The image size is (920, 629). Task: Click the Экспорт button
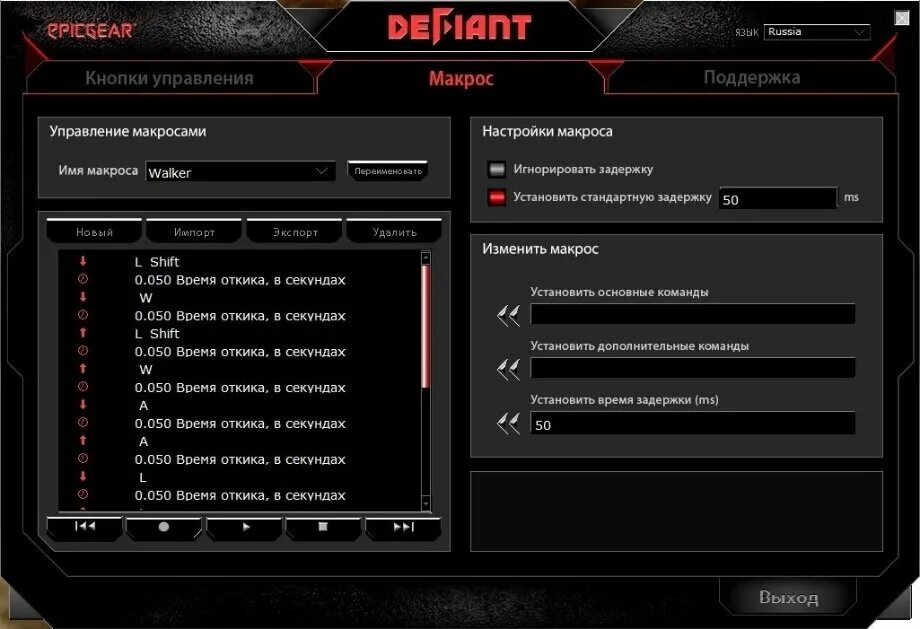click(295, 231)
